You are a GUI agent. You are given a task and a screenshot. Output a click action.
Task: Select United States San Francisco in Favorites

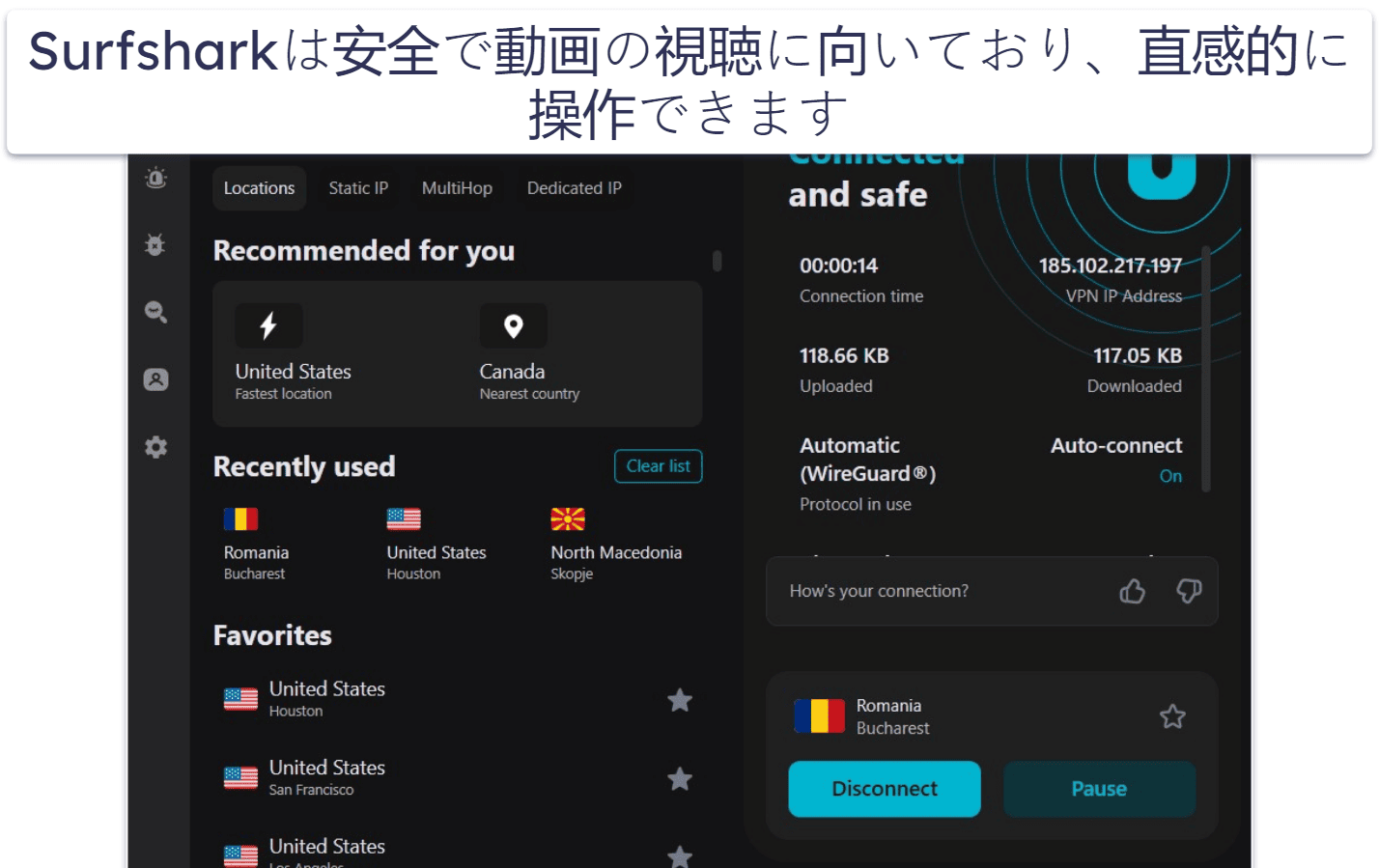458,777
